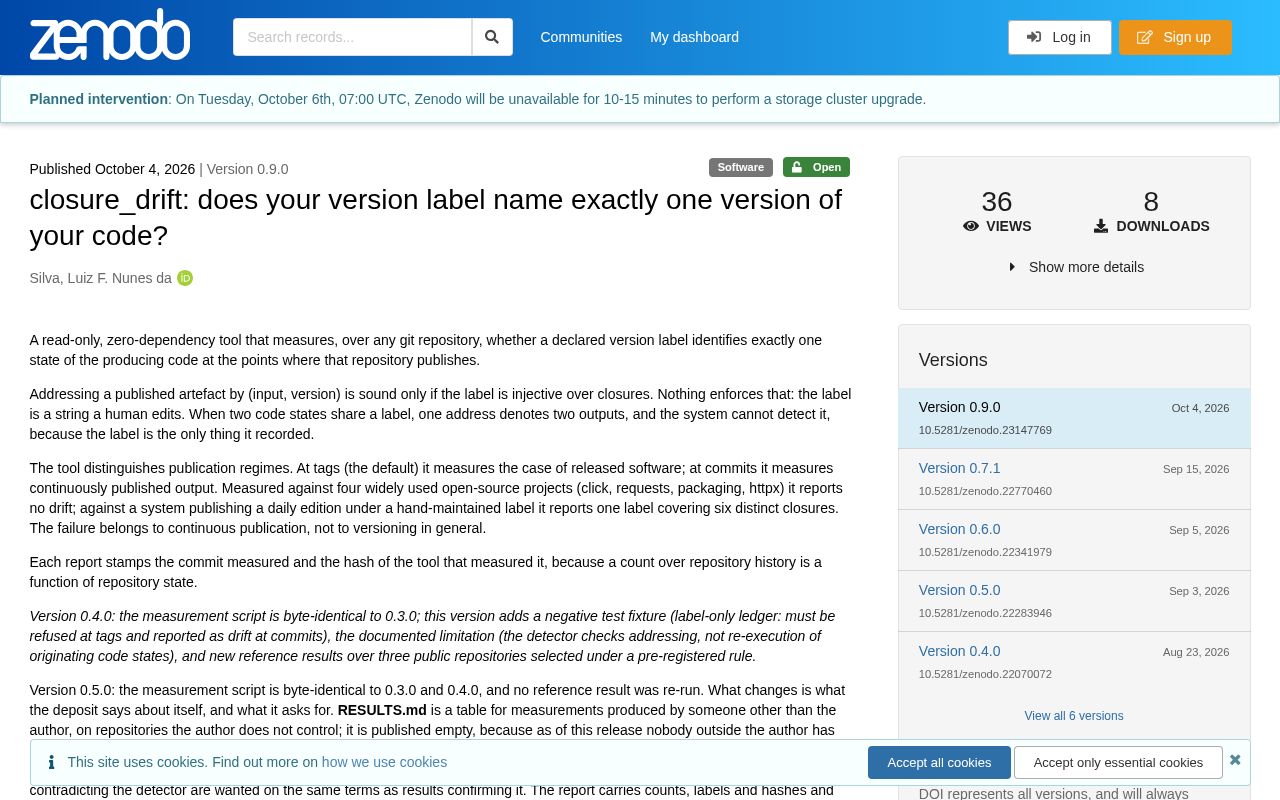Expand Show more details
The width and height of the screenshot is (1280, 800).
pos(1075,267)
